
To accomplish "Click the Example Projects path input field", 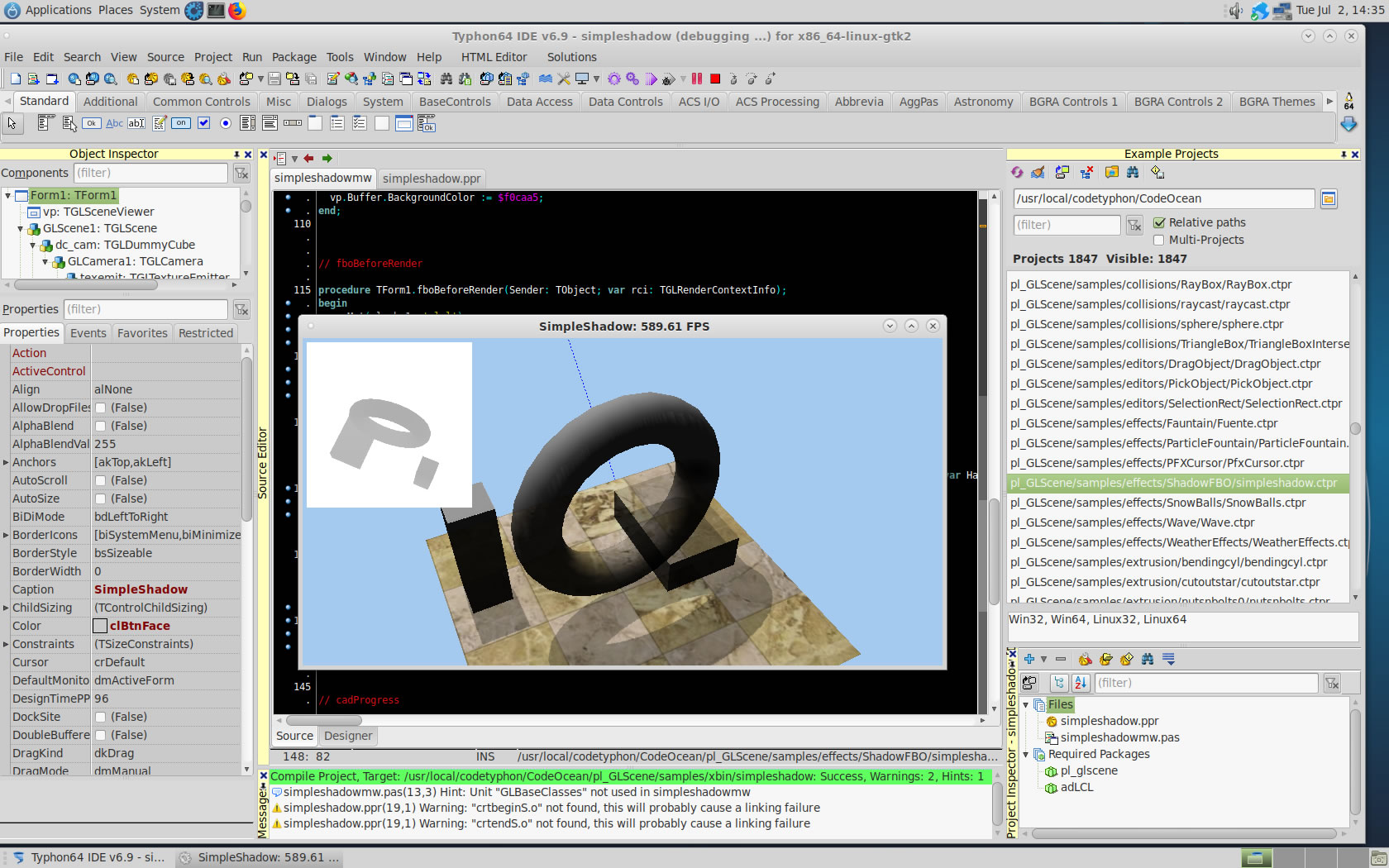I will pos(1163,198).
